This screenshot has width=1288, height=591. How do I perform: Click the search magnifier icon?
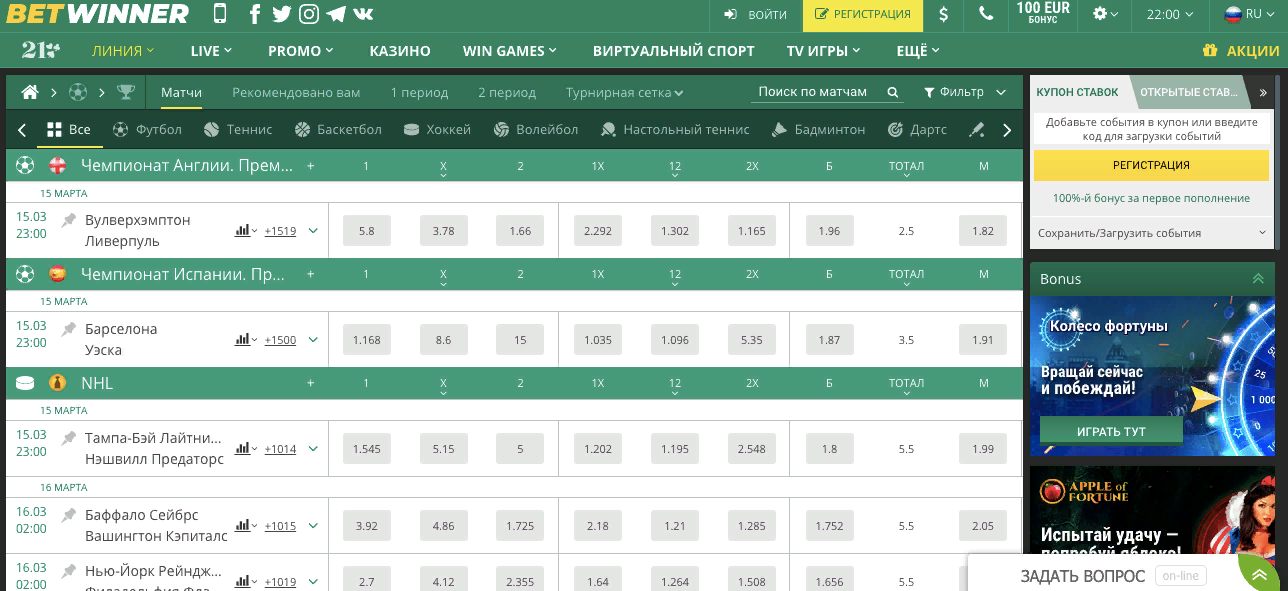pos(893,92)
